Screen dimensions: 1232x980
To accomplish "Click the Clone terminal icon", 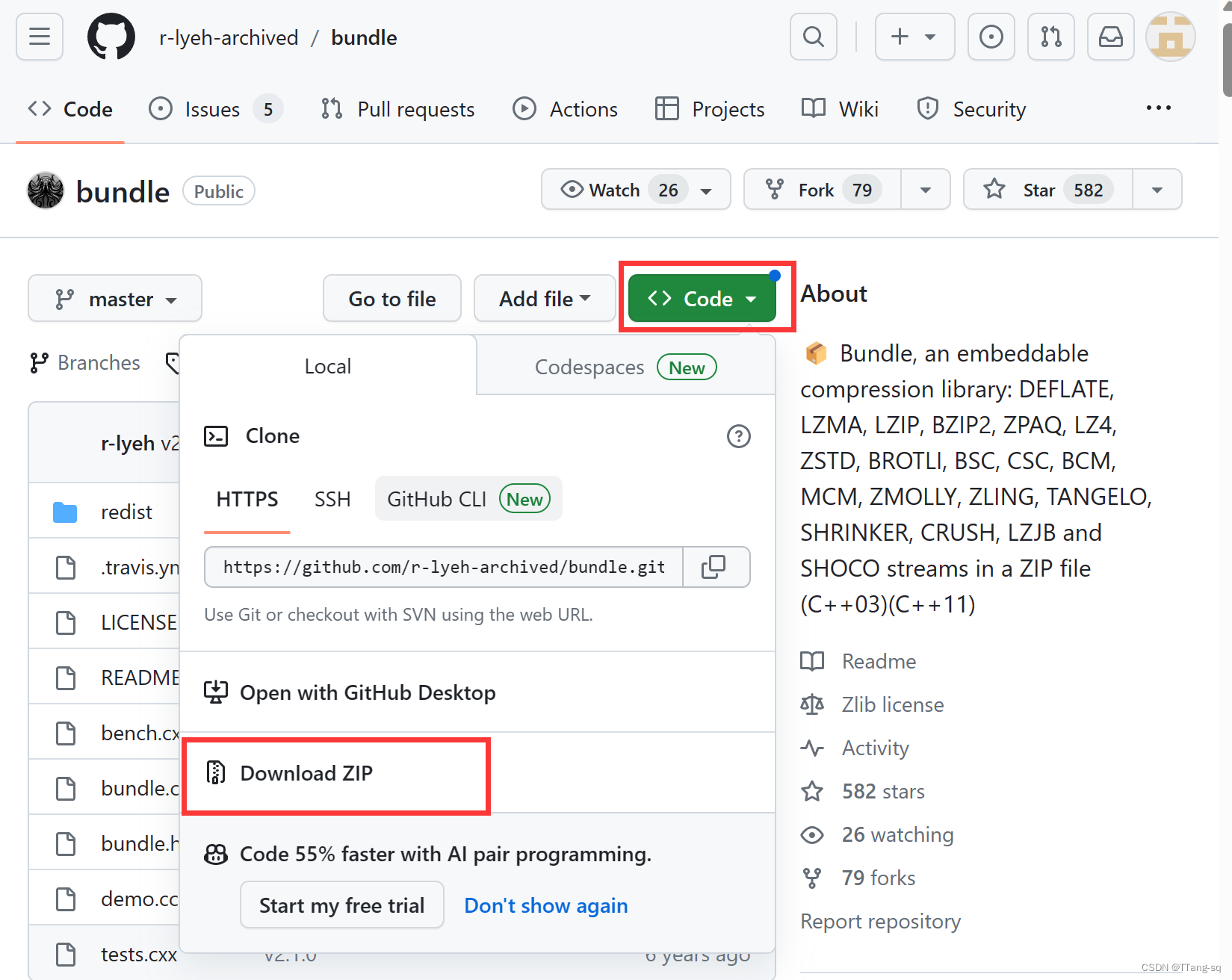I will pos(216,435).
